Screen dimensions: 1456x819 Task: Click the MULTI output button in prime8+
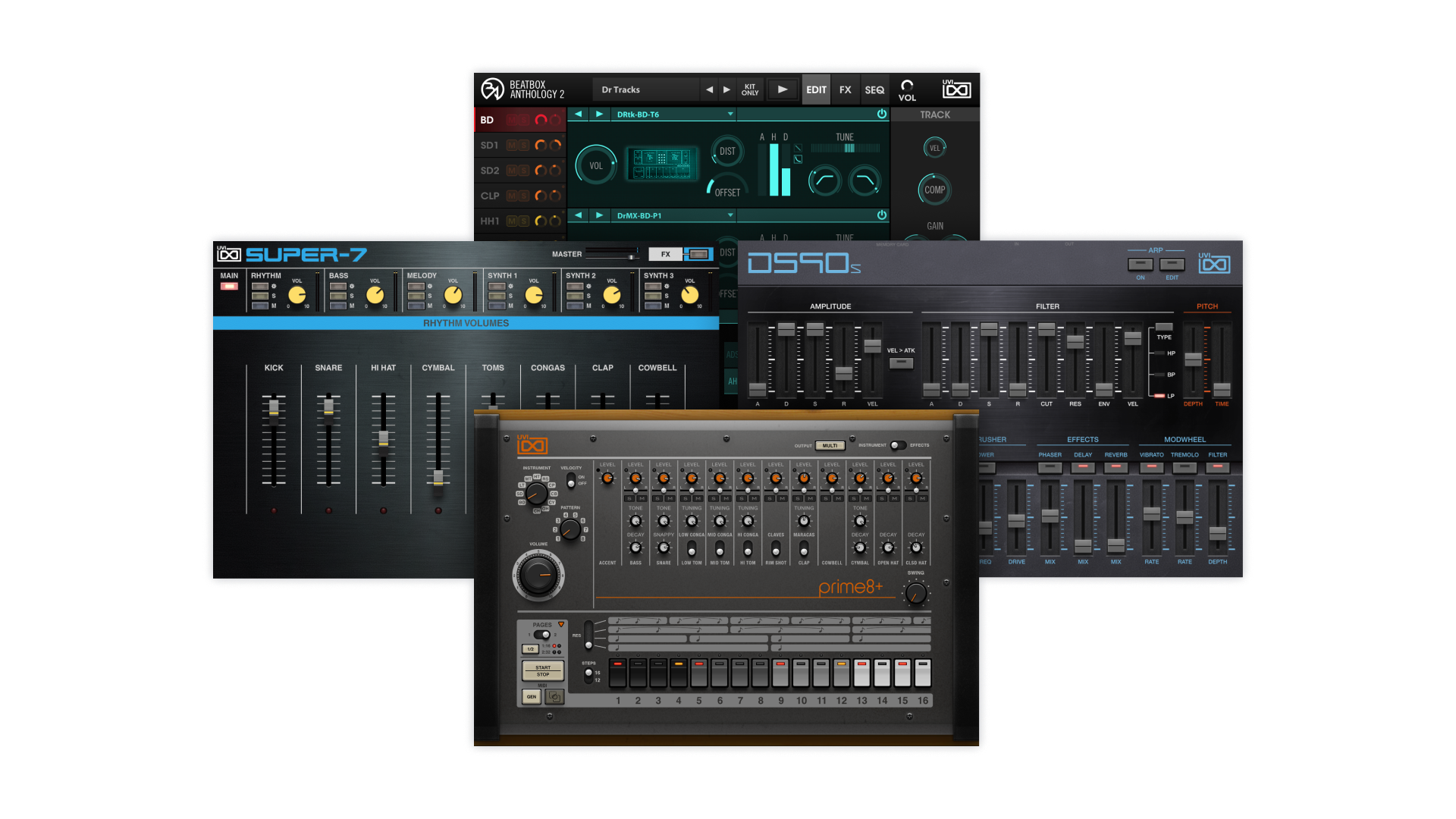[x=830, y=445]
